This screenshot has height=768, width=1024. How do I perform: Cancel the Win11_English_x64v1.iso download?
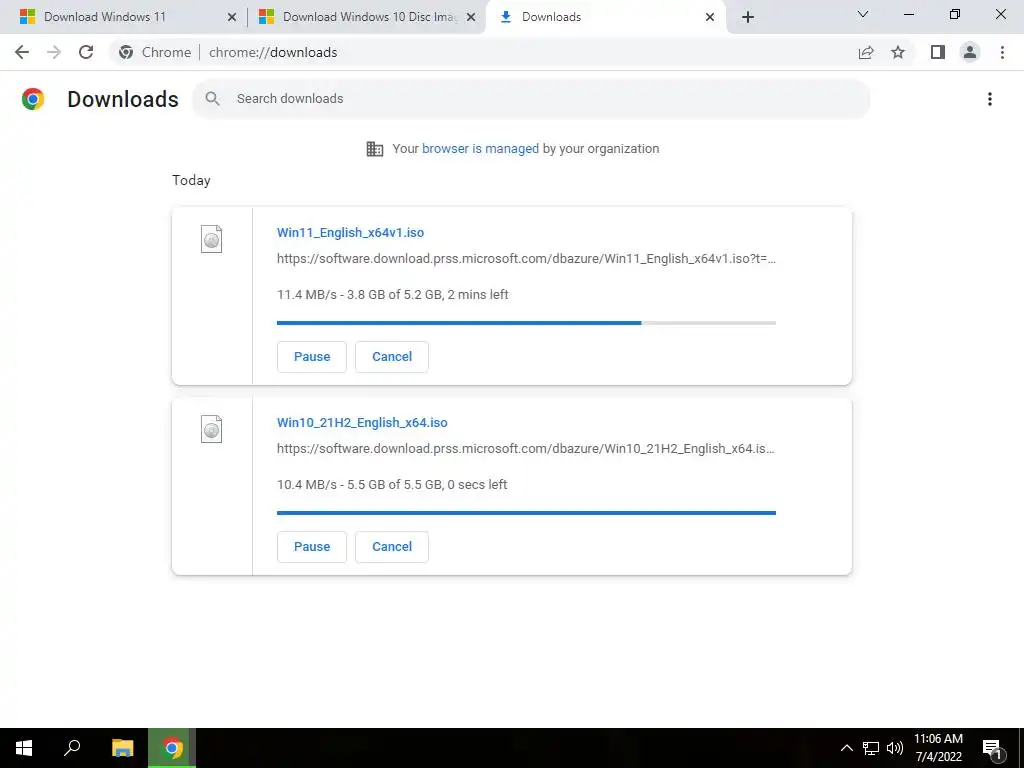392,357
